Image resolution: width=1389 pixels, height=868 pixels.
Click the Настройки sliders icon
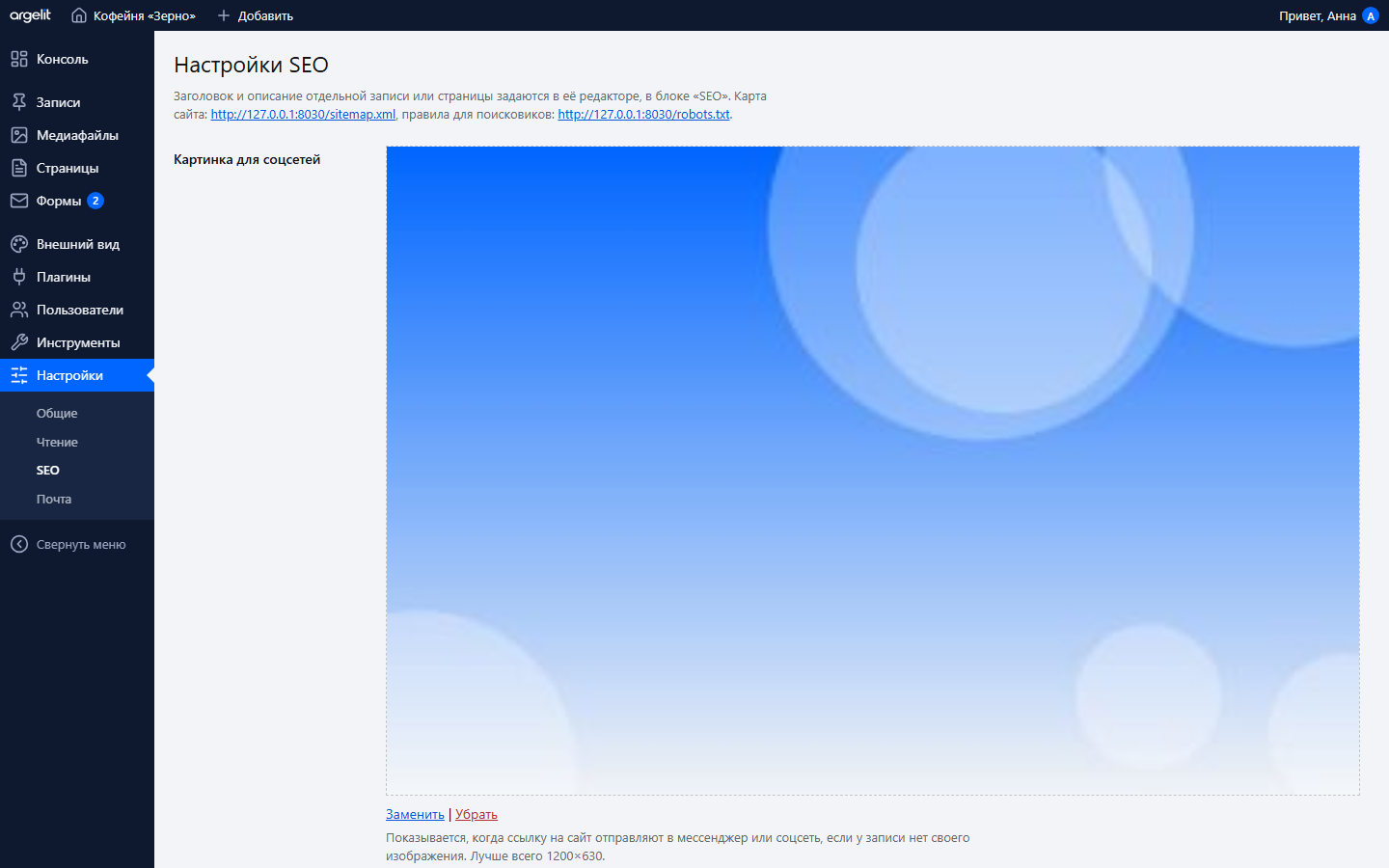[19, 375]
